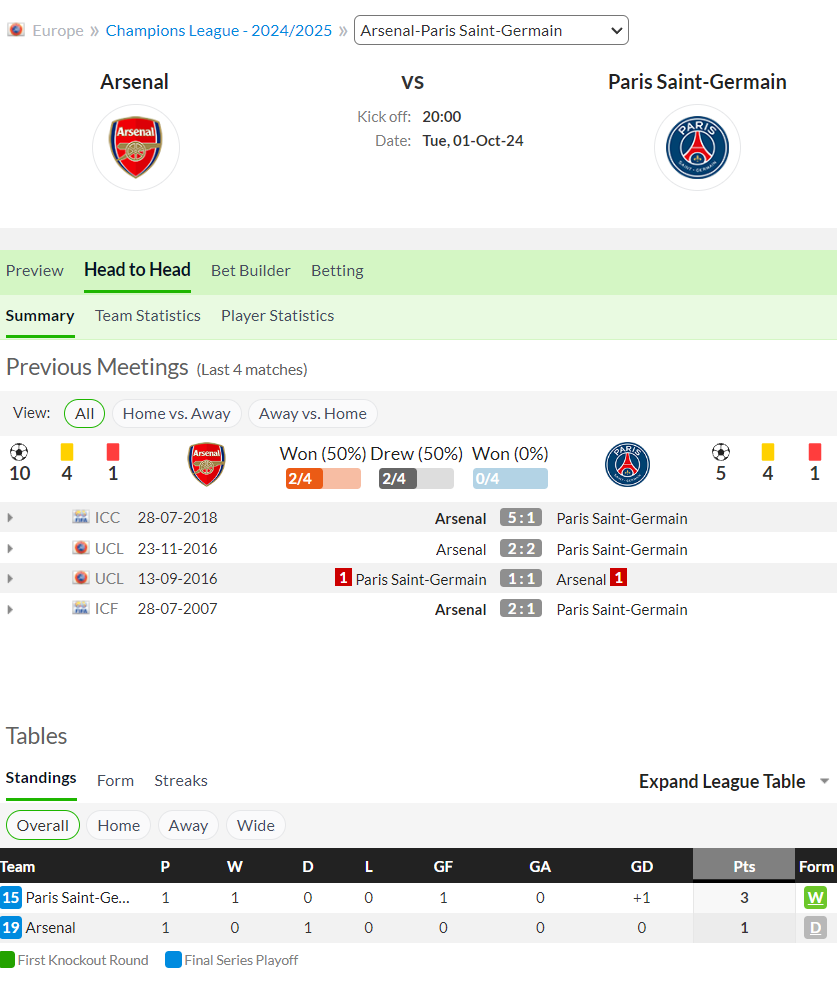
Task: Click the Europe flag icon in breadcrumb
Action: click(x=16, y=30)
